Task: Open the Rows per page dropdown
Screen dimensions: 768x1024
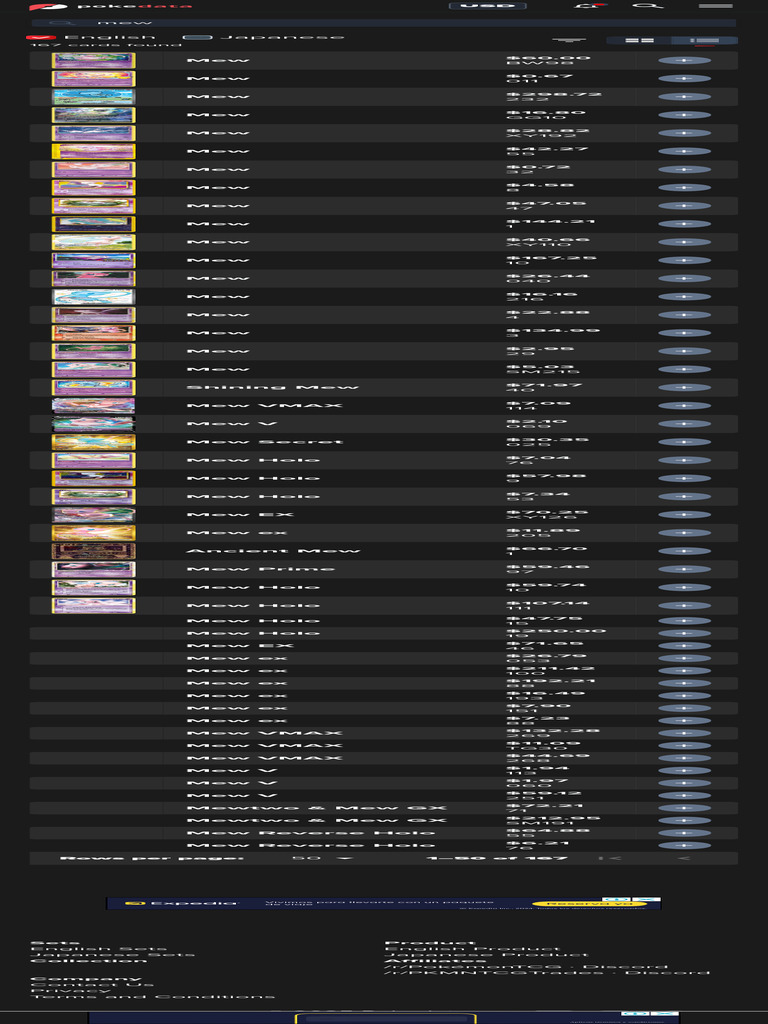Action: point(322,858)
